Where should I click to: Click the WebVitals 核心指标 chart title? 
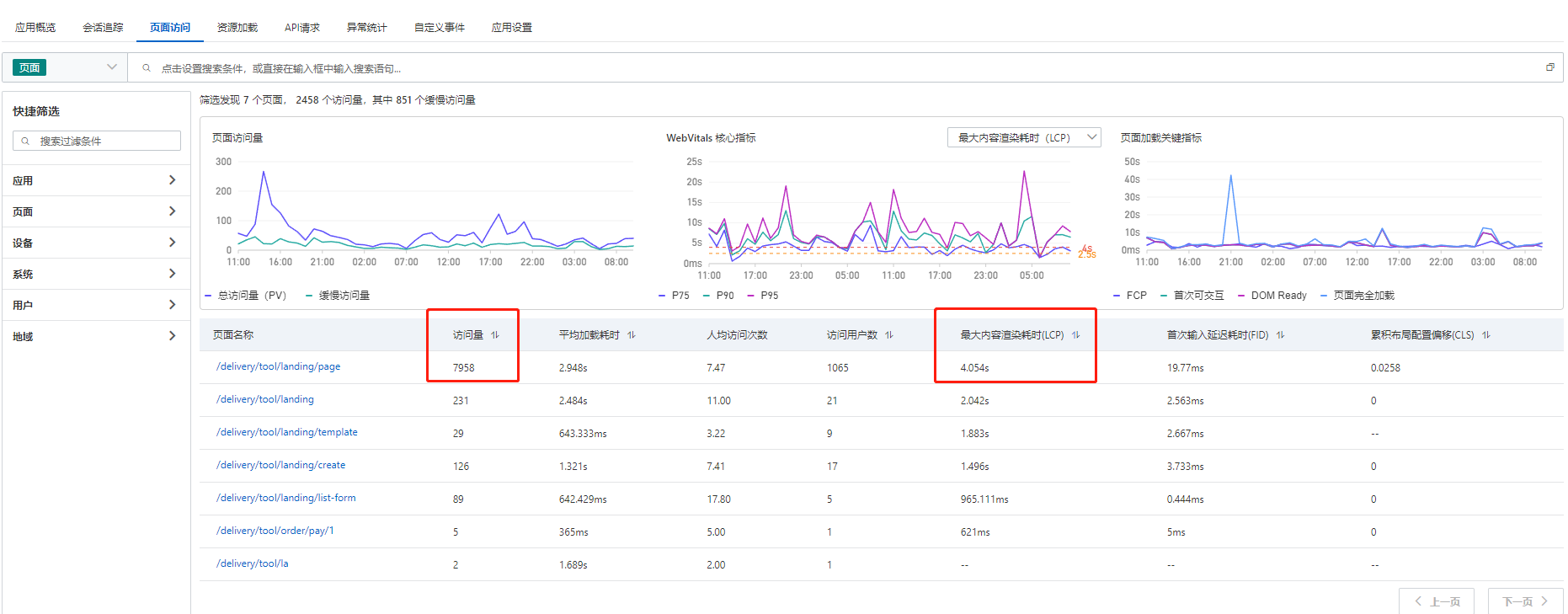coord(711,138)
